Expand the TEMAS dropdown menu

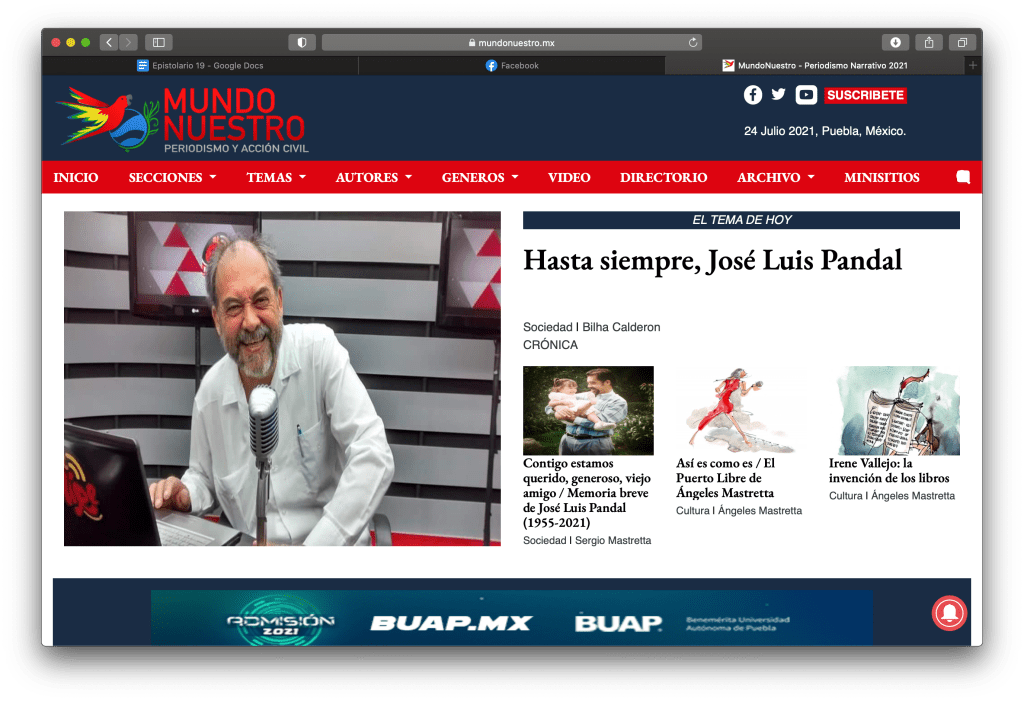coord(276,177)
